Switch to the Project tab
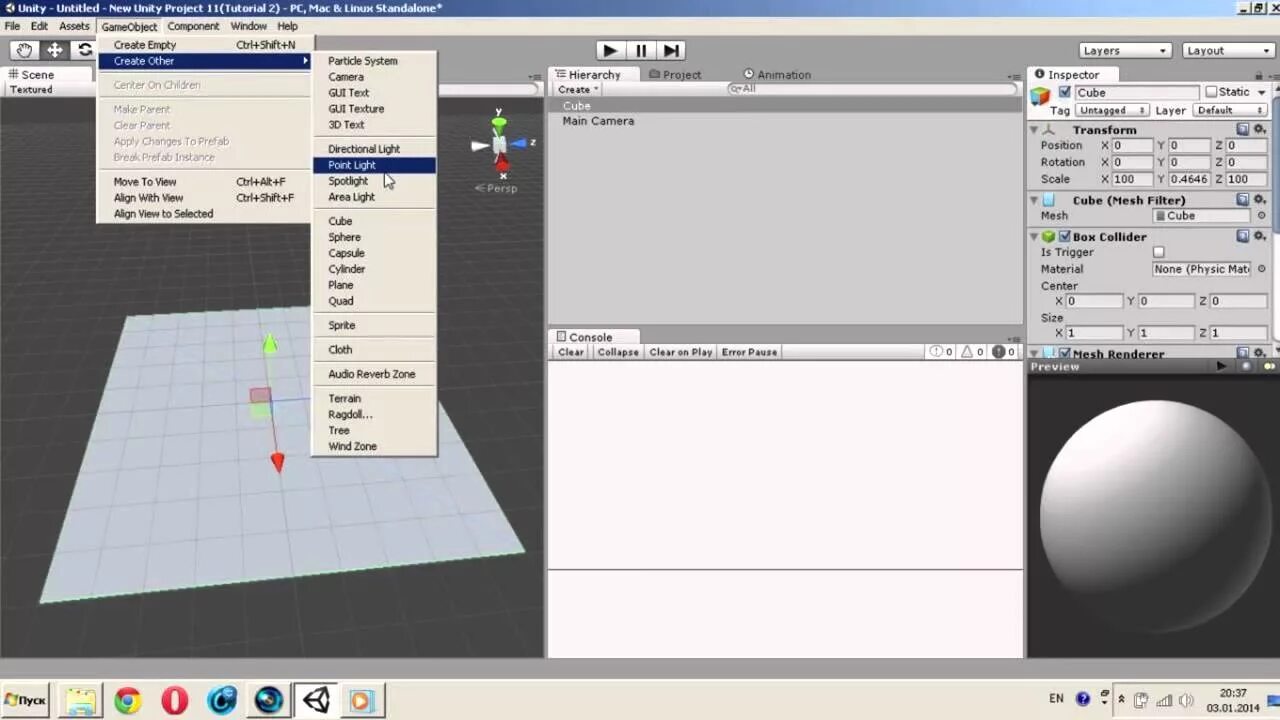The height and width of the screenshot is (720, 1280). pos(675,75)
